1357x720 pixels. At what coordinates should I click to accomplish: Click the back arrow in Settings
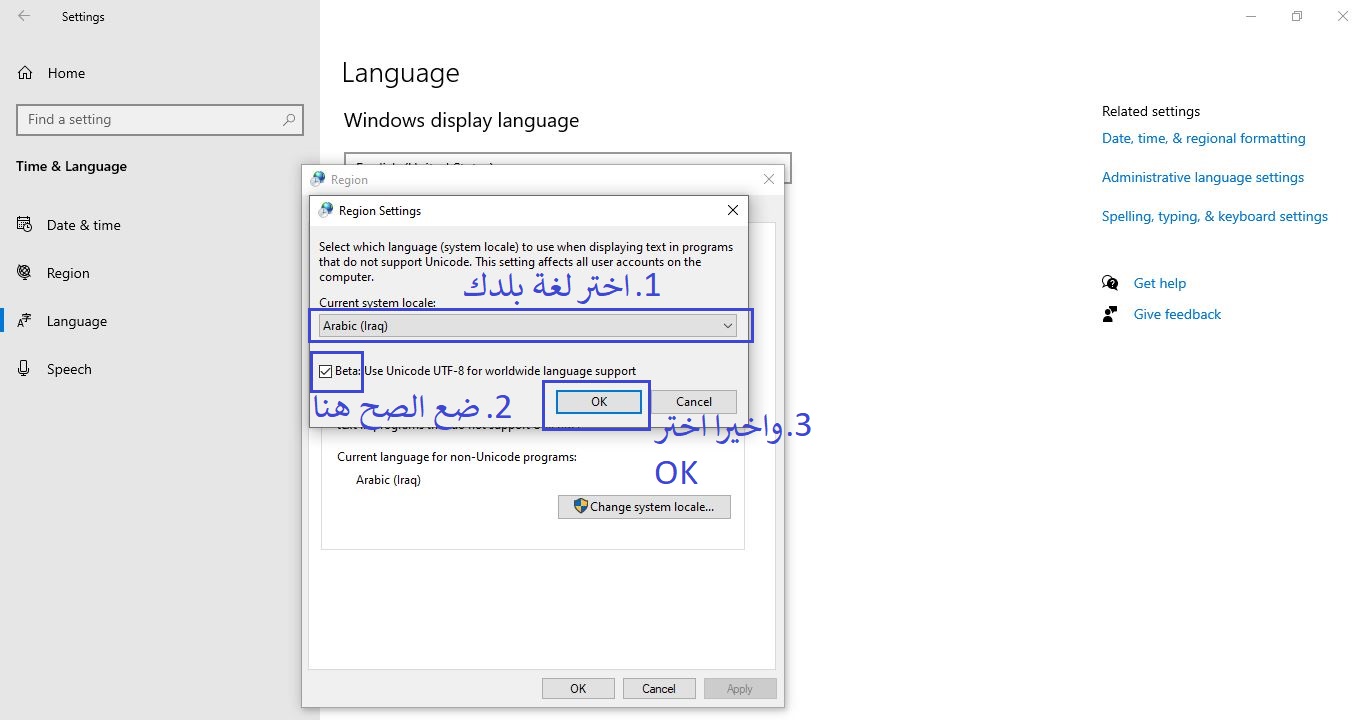point(24,16)
